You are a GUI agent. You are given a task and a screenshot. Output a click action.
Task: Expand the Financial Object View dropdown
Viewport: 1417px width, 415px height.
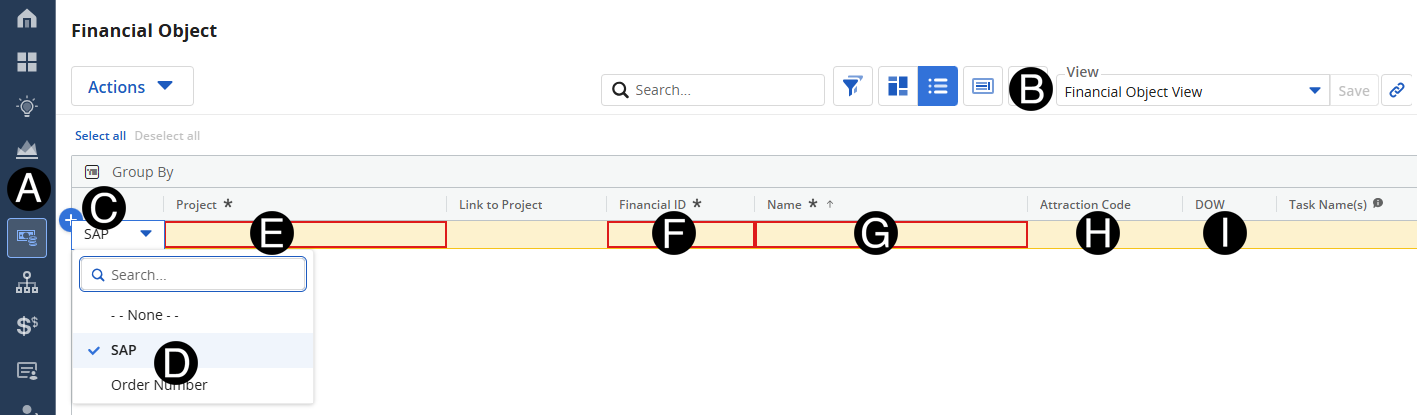[1314, 91]
